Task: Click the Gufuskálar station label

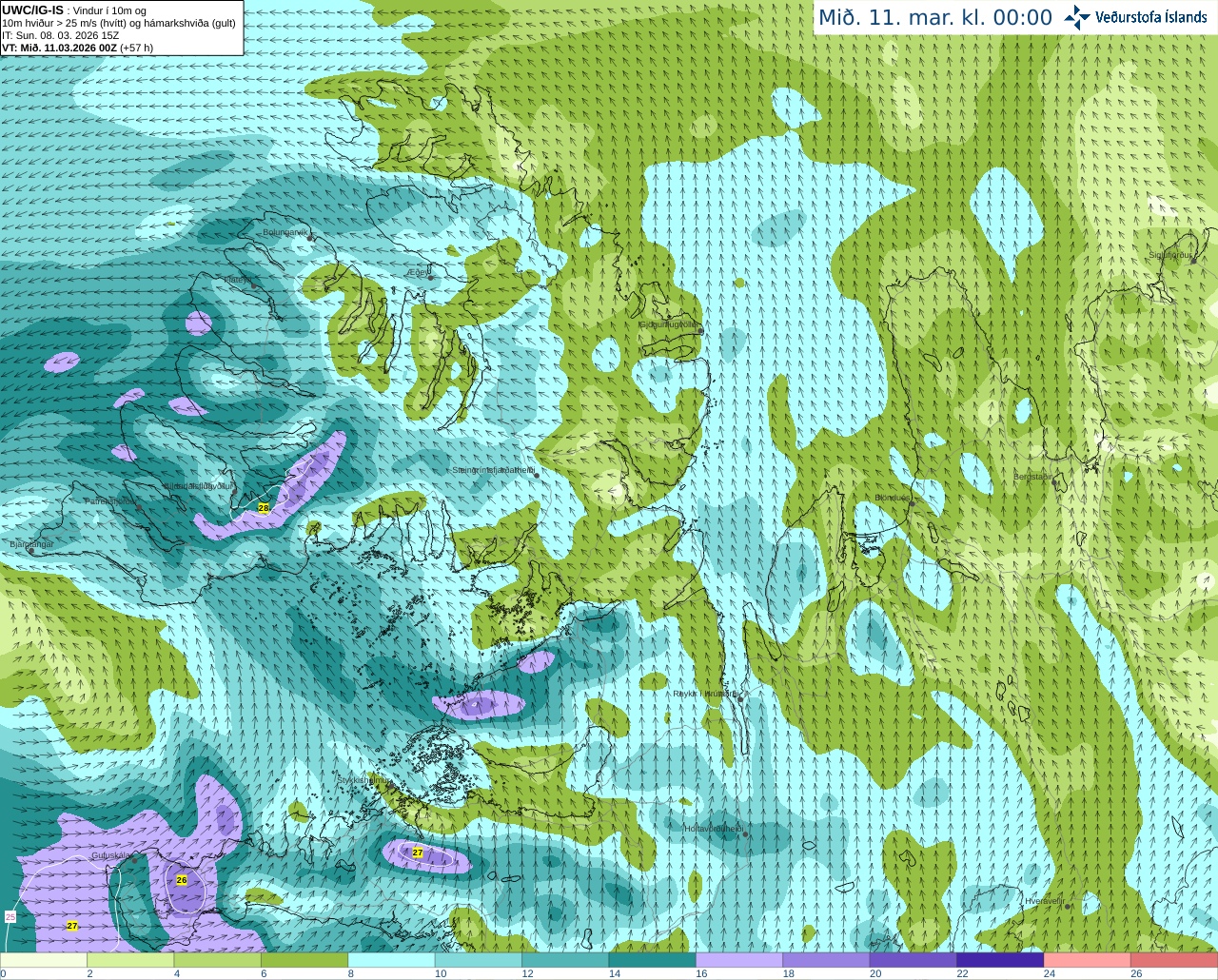Action: pyautogui.click(x=111, y=856)
